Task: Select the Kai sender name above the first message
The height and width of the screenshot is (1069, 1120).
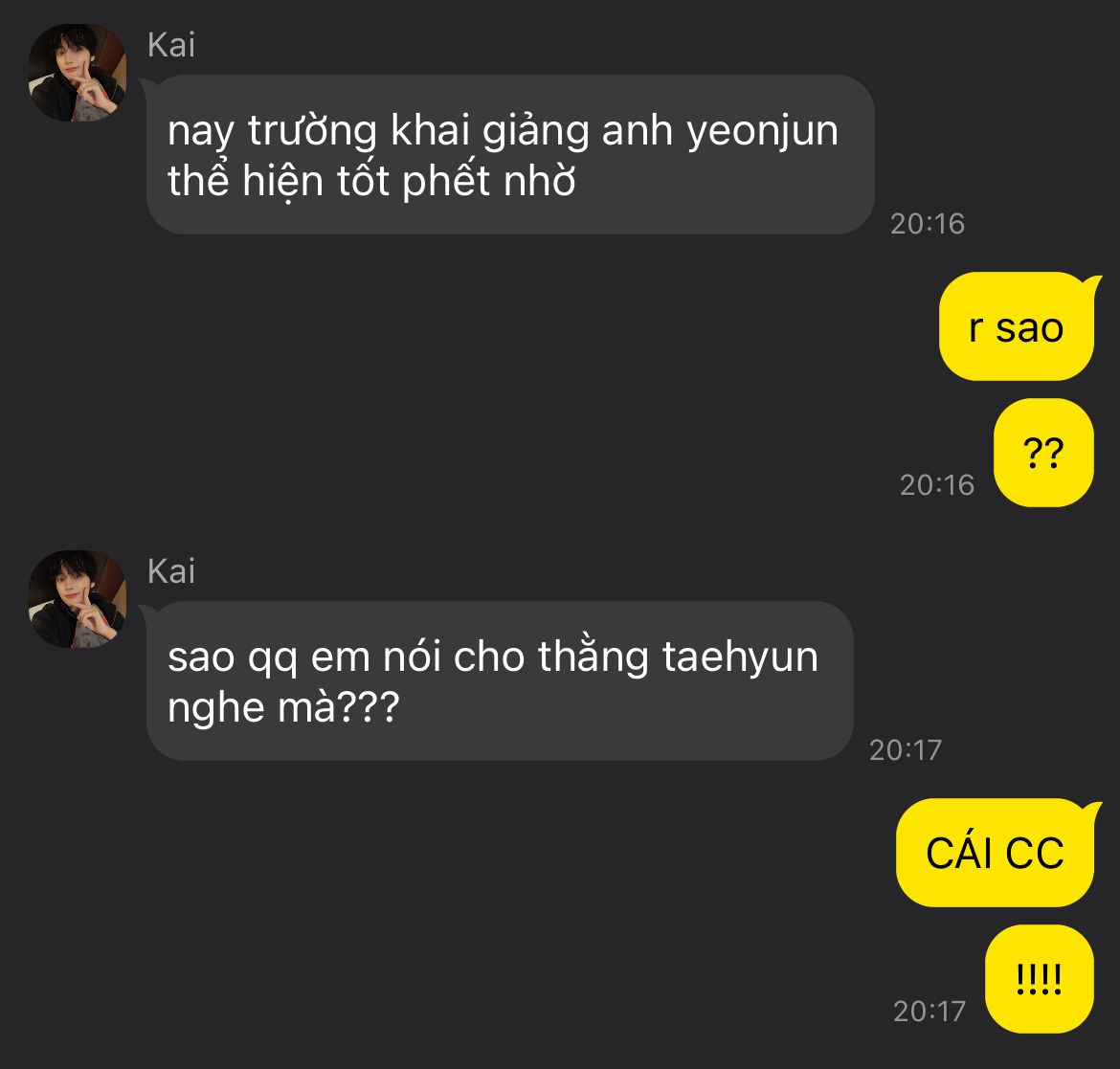Action: click(x=170, y=45)
